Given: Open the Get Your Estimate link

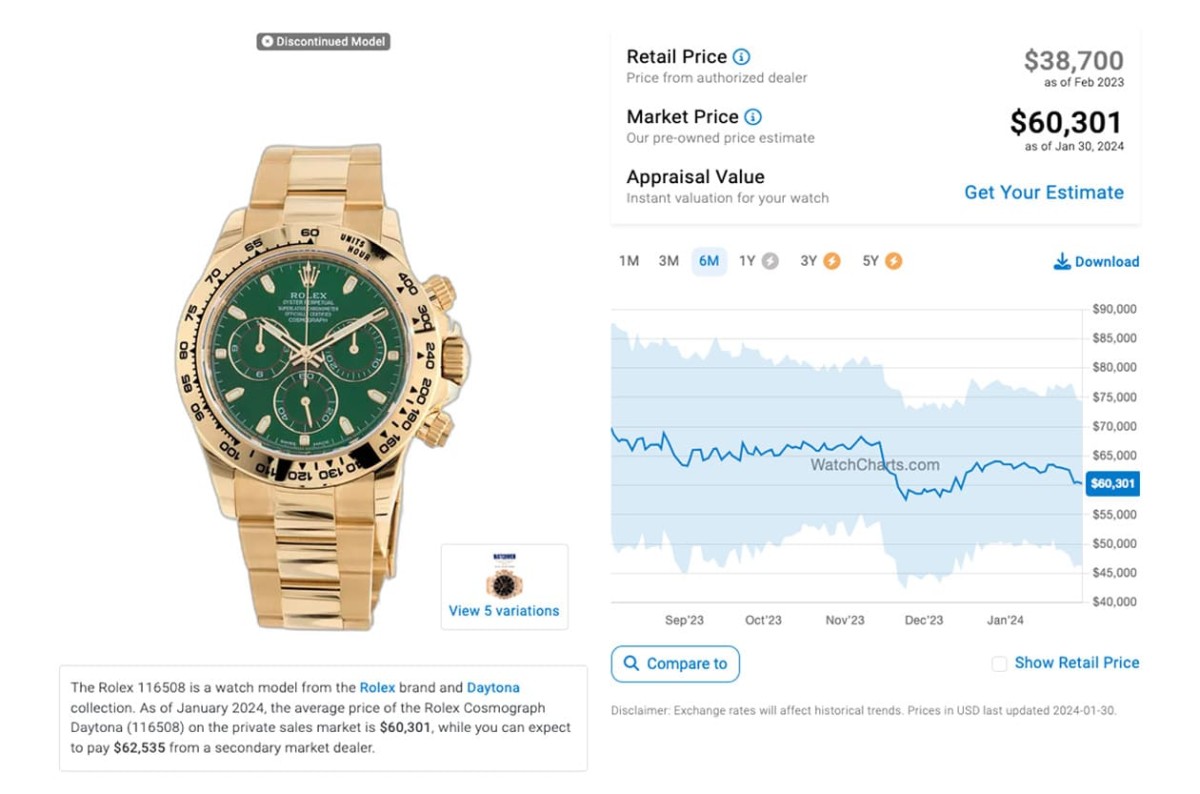Looking at the screenshot, I should pyautogui.click(x=1043, y=192).
